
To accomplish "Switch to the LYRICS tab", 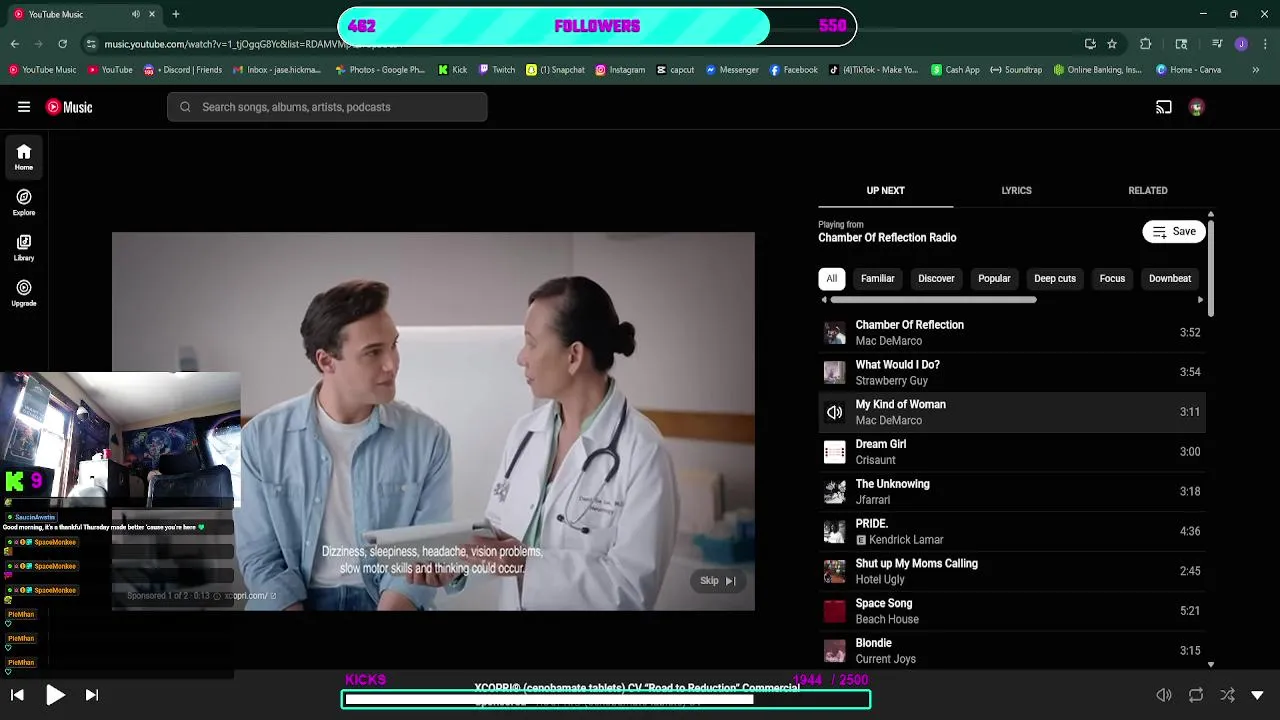I will point(1016,190).
